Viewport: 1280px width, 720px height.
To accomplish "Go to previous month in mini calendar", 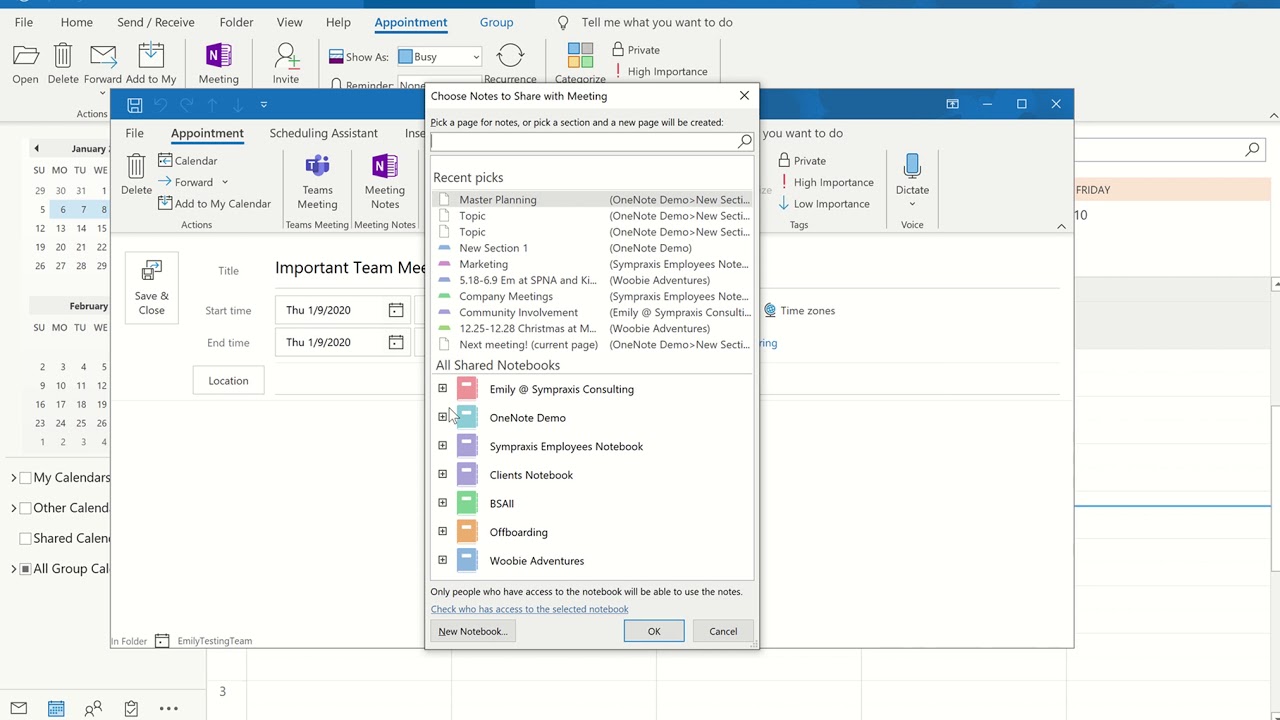I will click(36, 149).
